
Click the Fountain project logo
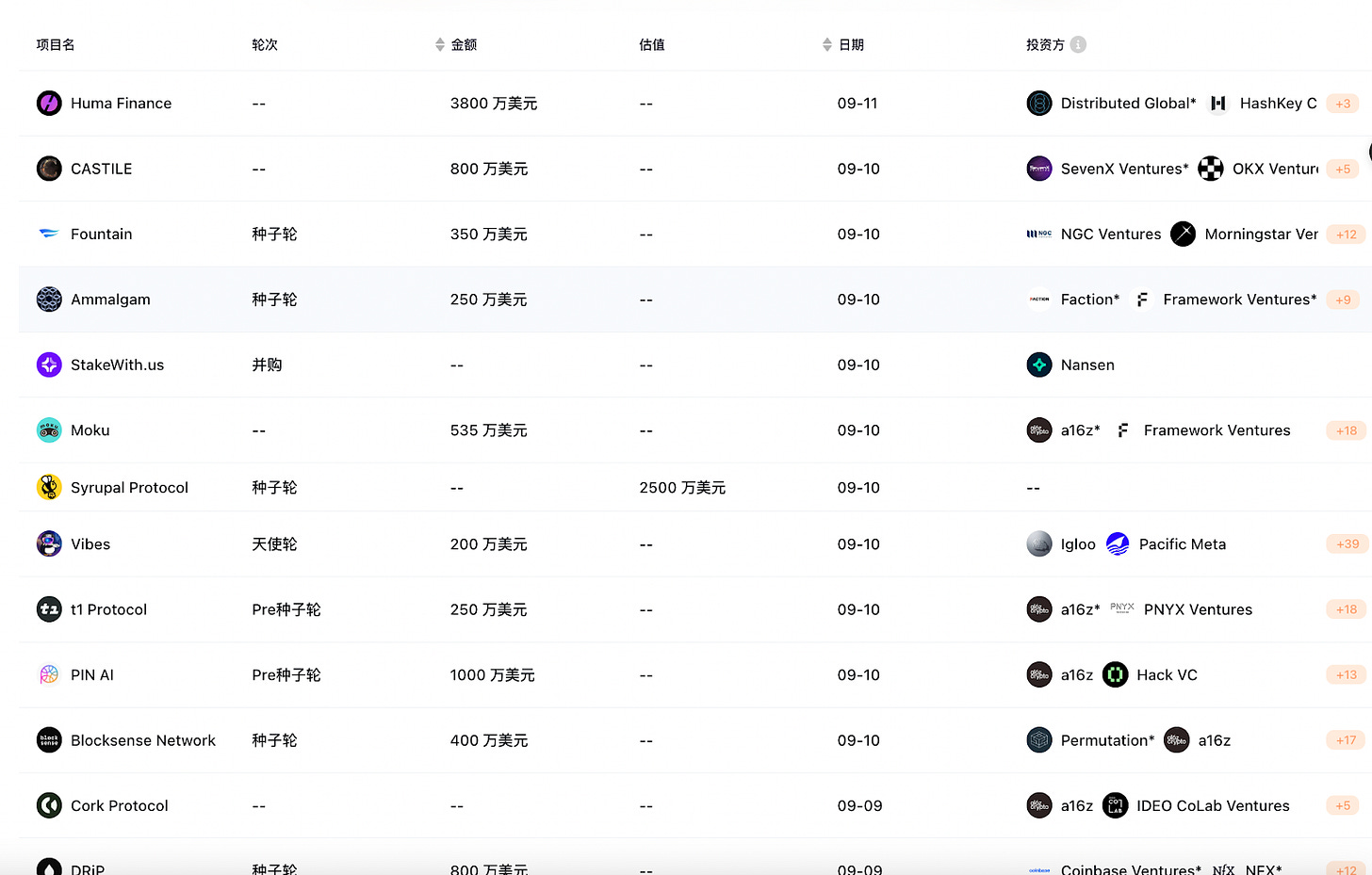(x=49, y=234)
